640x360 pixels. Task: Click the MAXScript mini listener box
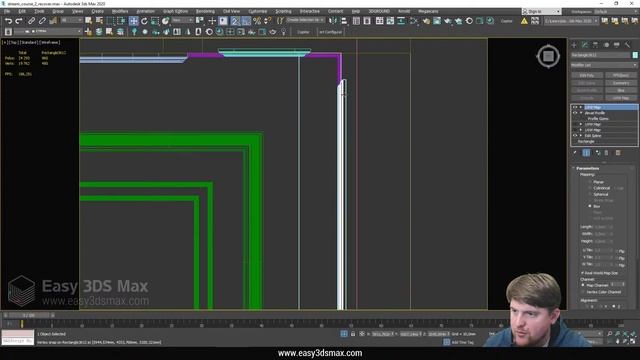click(18, 338)
